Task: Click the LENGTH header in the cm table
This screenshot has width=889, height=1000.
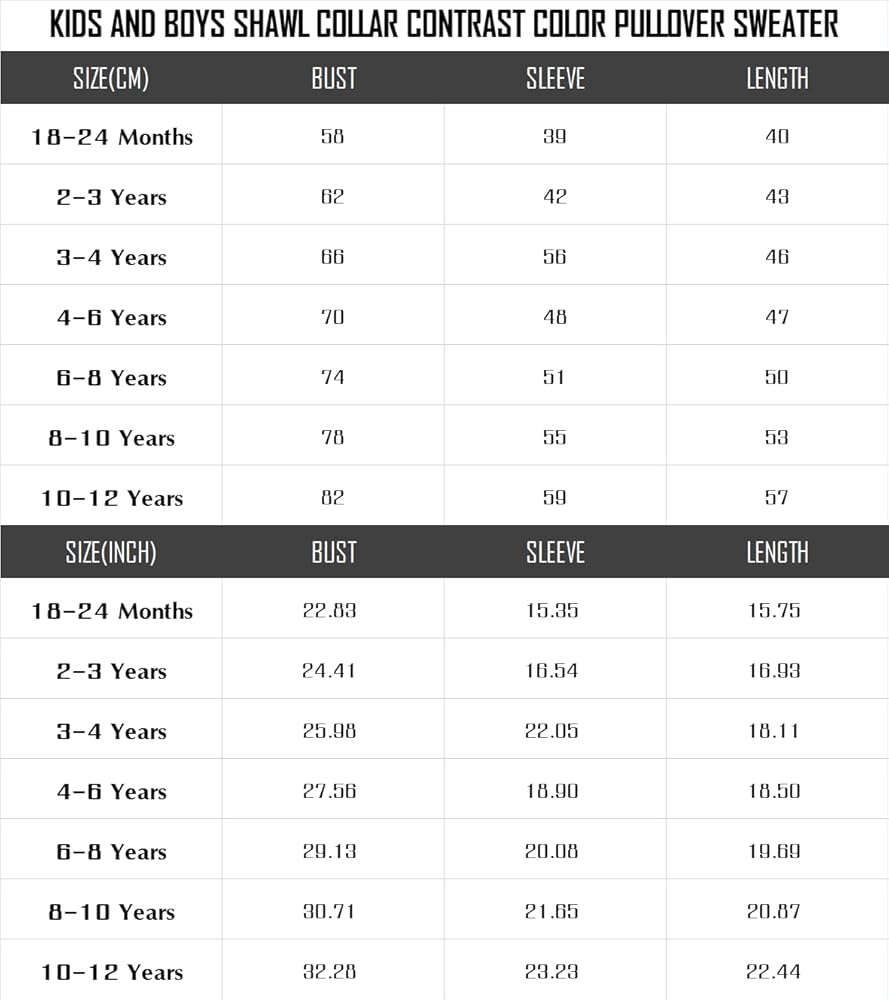Action: (777, 78)
